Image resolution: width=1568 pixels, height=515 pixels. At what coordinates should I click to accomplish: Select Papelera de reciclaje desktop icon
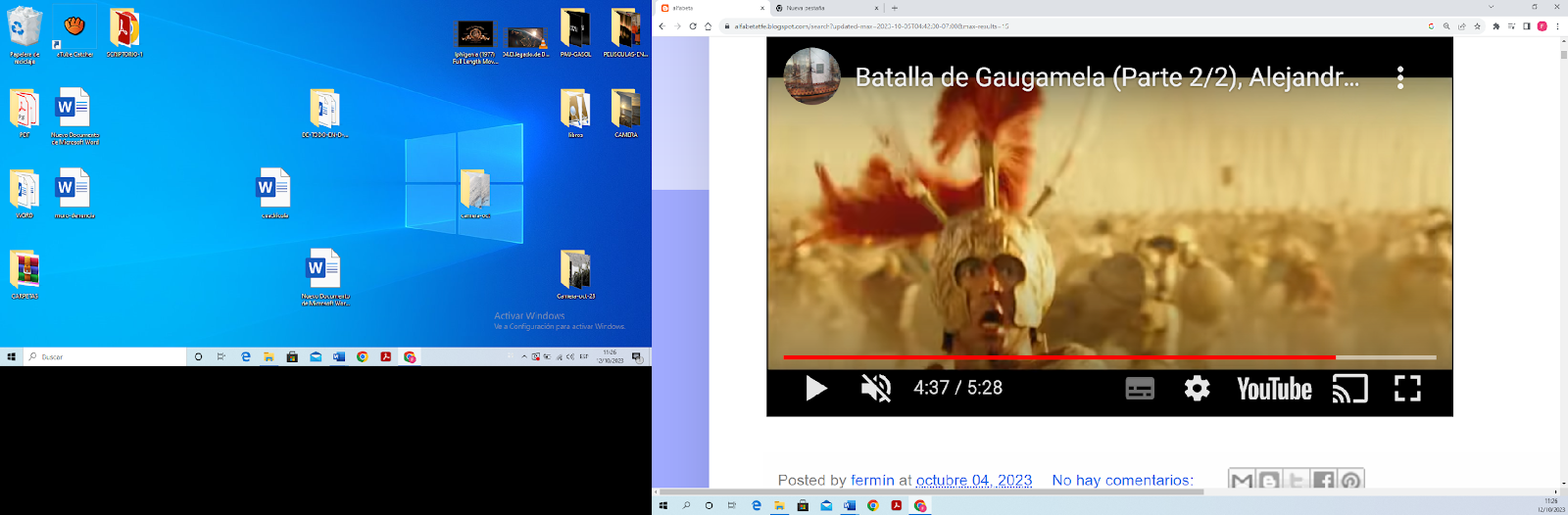click(x=24, y=35)
